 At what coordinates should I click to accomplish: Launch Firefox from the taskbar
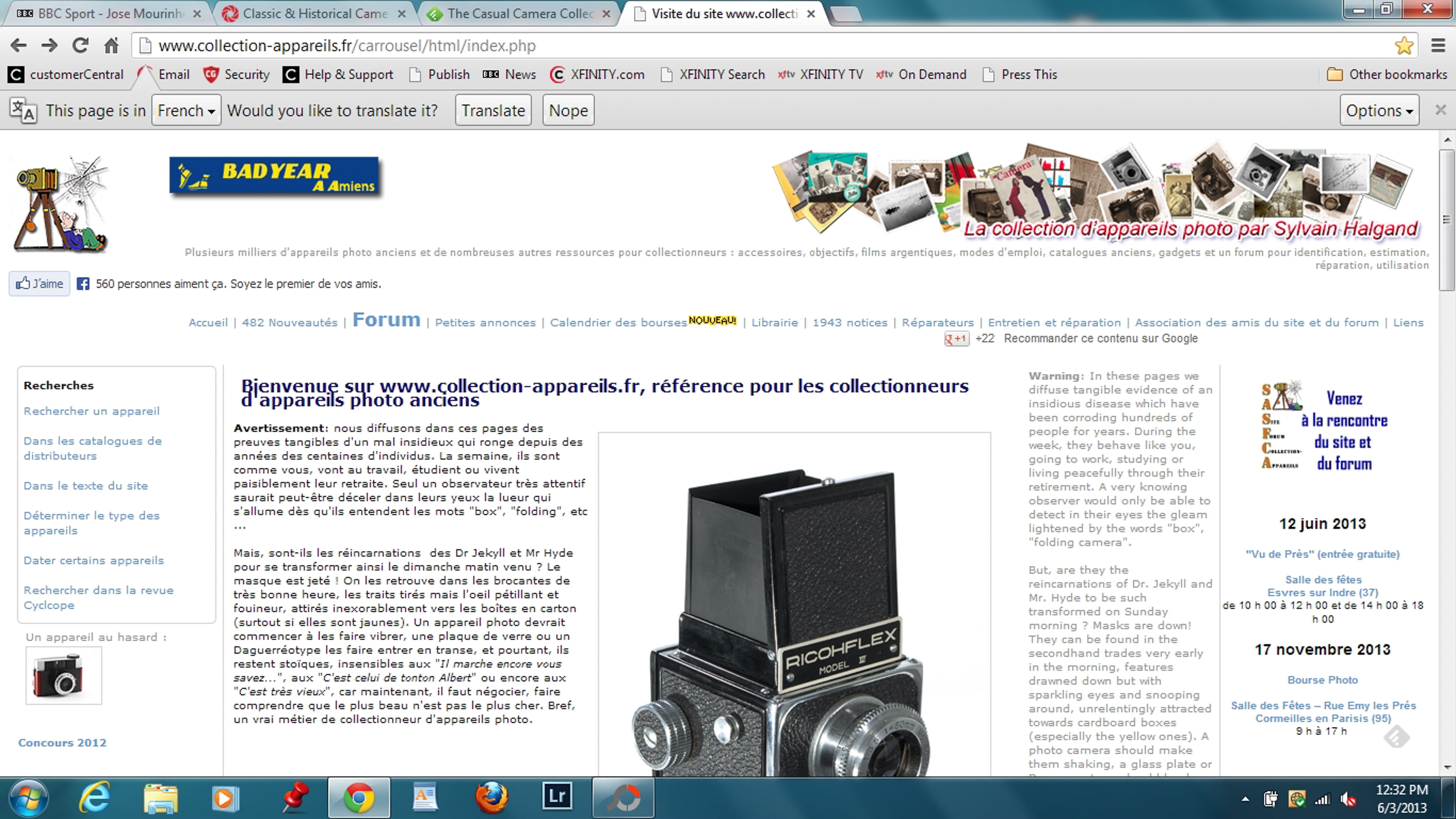(491, 797)
